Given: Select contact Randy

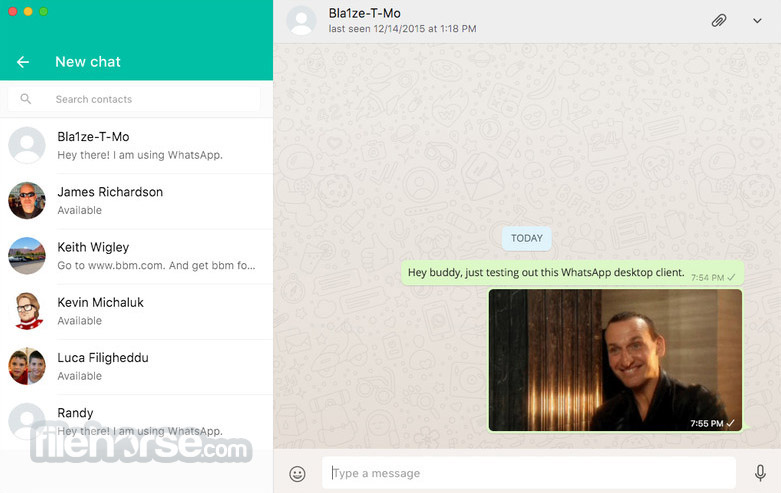Looking at the screenshot, I should (136, 422).
